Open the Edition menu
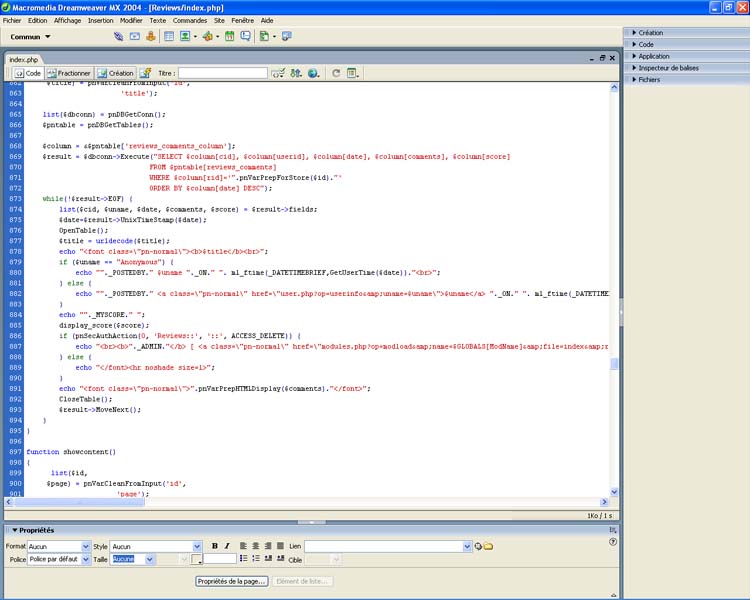 click(x=37, y=21)
